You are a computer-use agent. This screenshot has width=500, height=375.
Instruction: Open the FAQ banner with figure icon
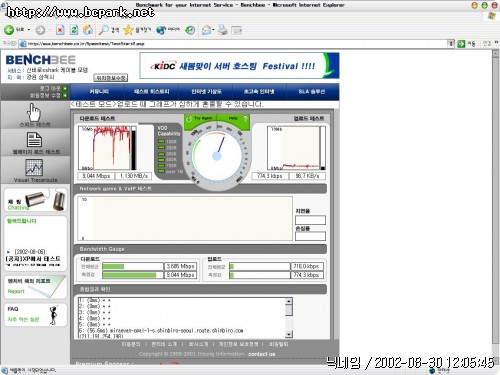[35, 314]
